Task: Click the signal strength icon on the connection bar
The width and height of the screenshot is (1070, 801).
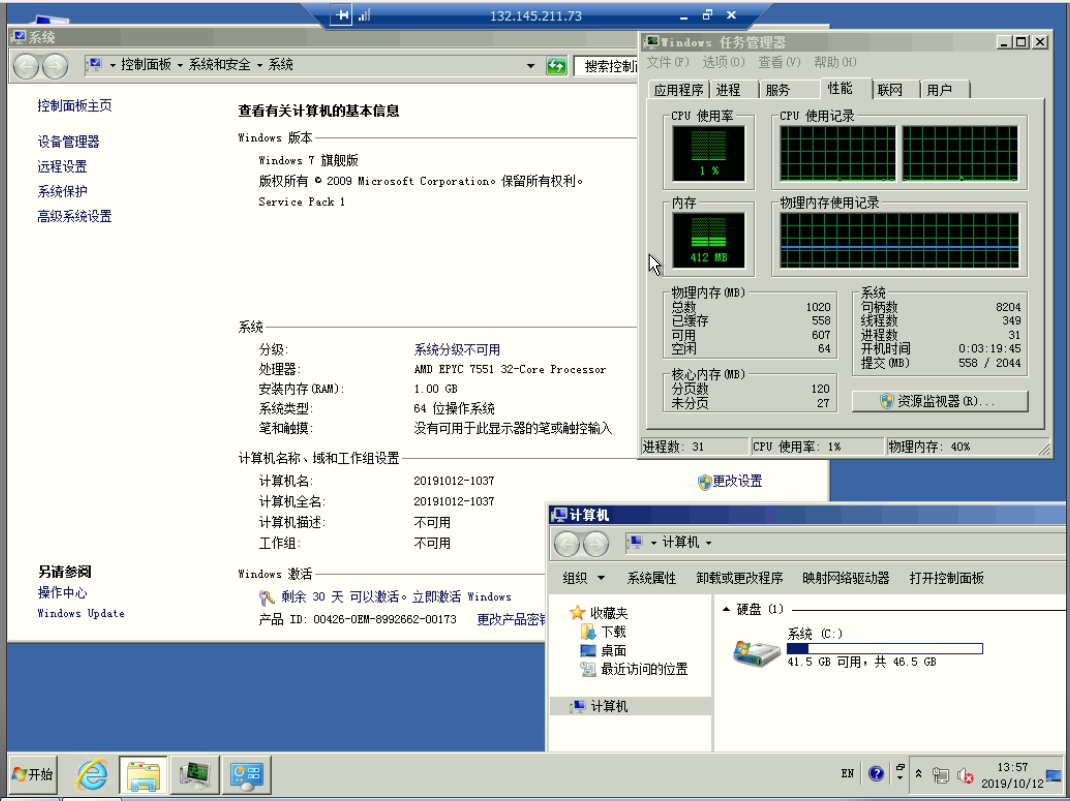Action: tap(364, 15)
